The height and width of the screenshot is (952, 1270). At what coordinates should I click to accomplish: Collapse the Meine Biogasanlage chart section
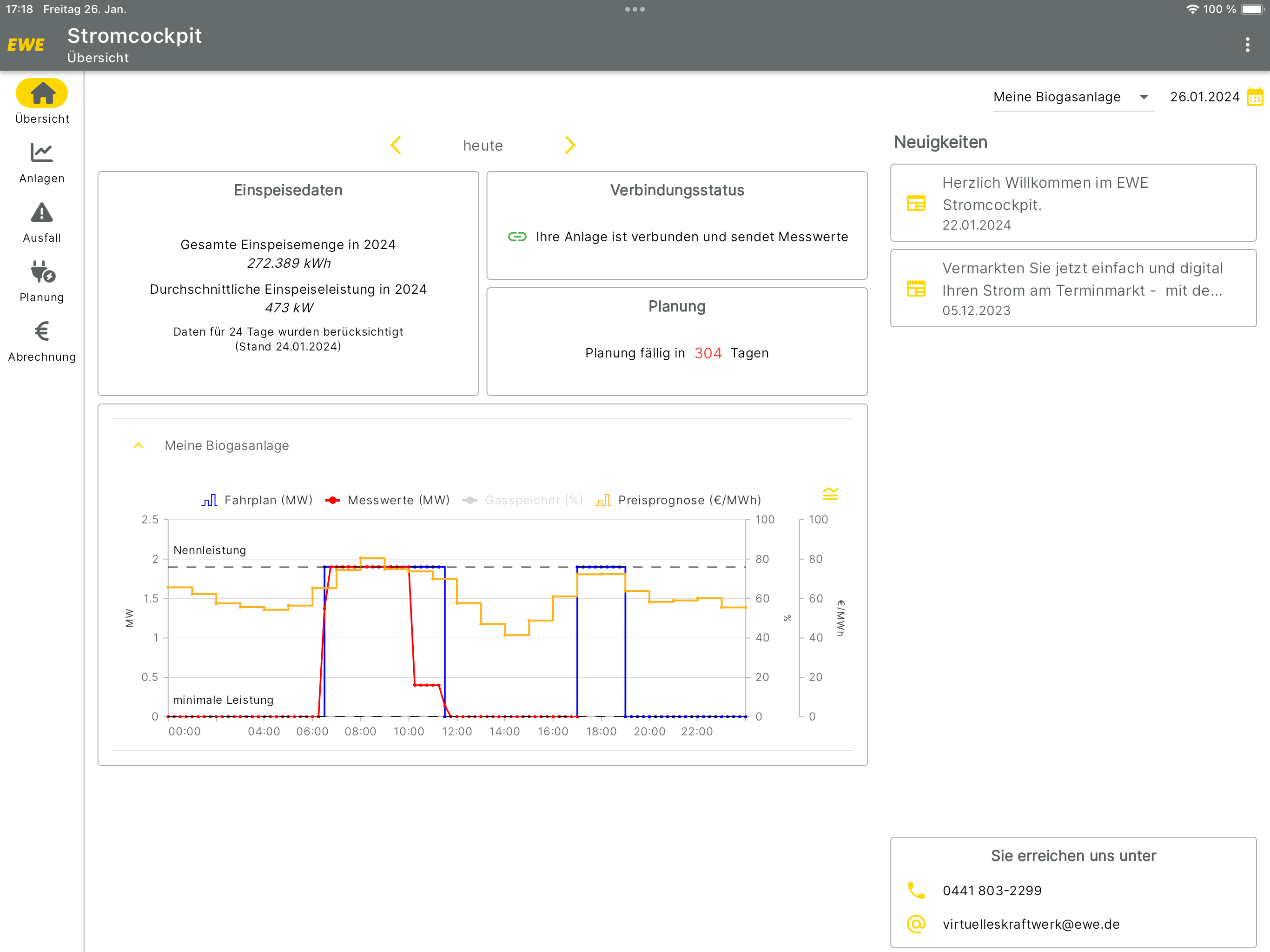[139, 446]
